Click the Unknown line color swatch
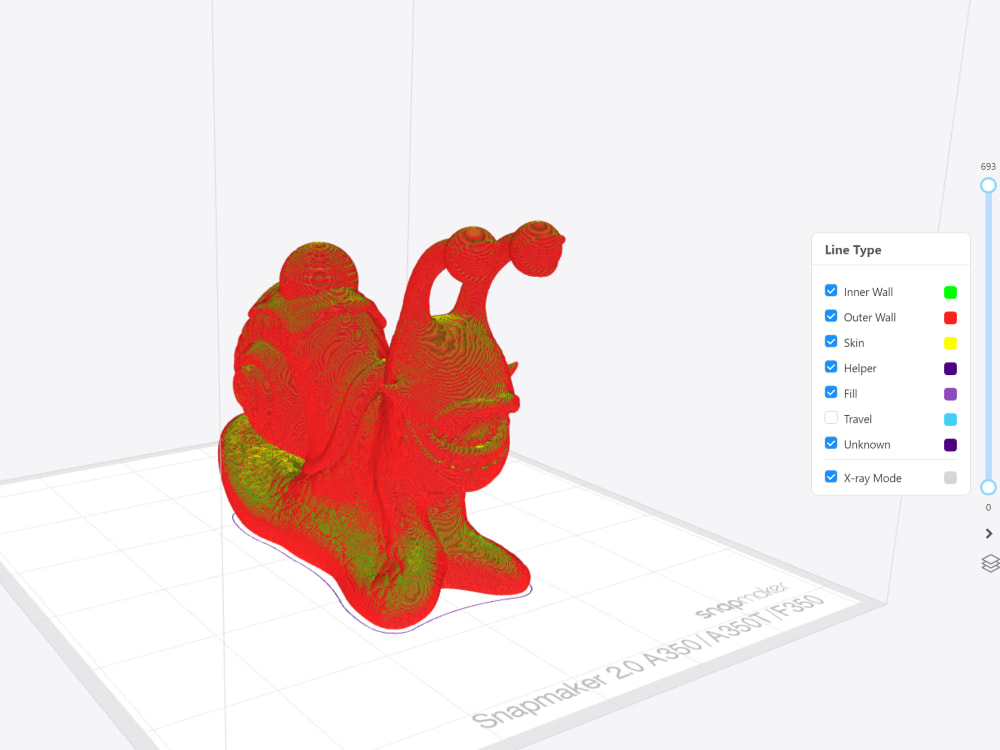This screenshot has height=750, width=1000. click(950, 445)
